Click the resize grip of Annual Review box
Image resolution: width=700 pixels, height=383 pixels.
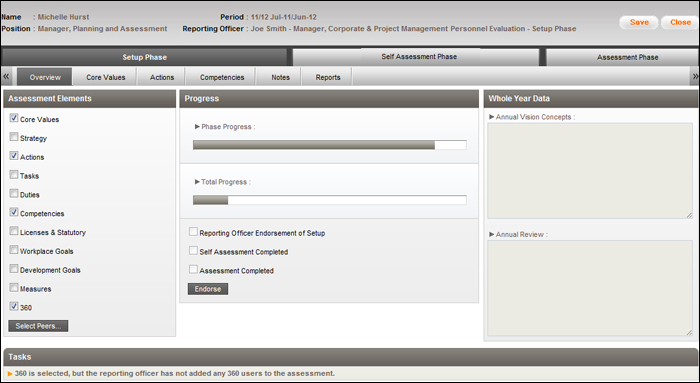coord(689,333)
